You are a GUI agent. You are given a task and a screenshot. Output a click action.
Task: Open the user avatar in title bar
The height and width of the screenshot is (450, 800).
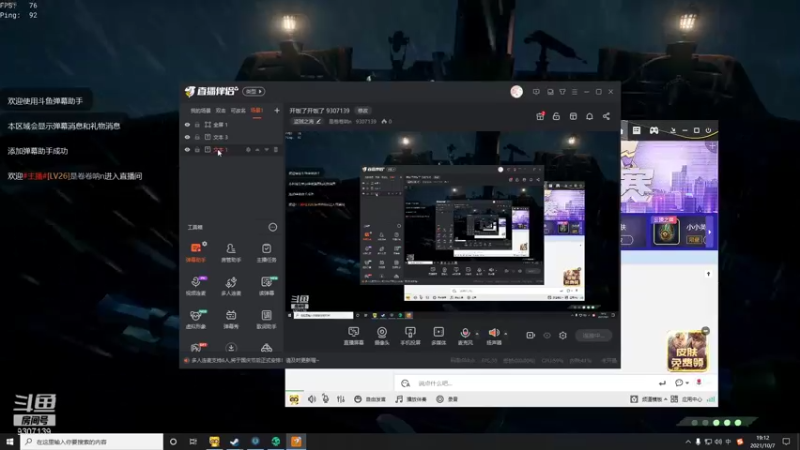tap(516, 91)
